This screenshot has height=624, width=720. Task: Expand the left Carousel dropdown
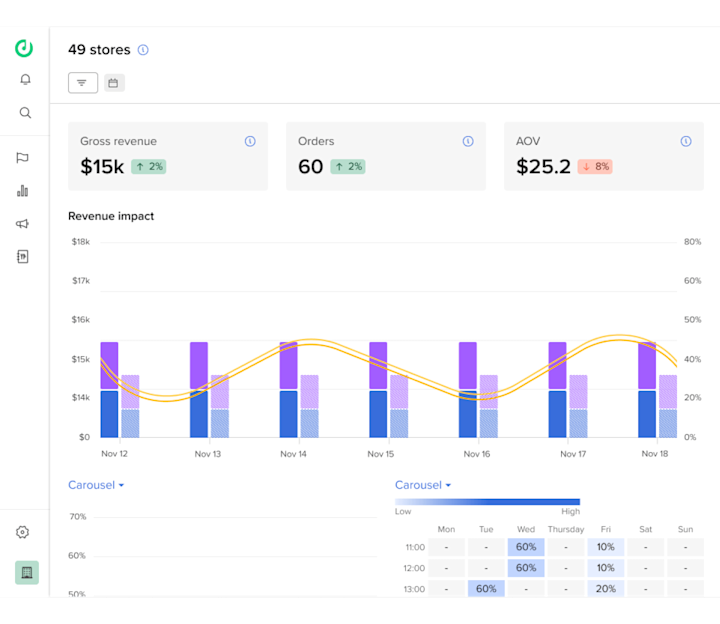click(96, 485)
